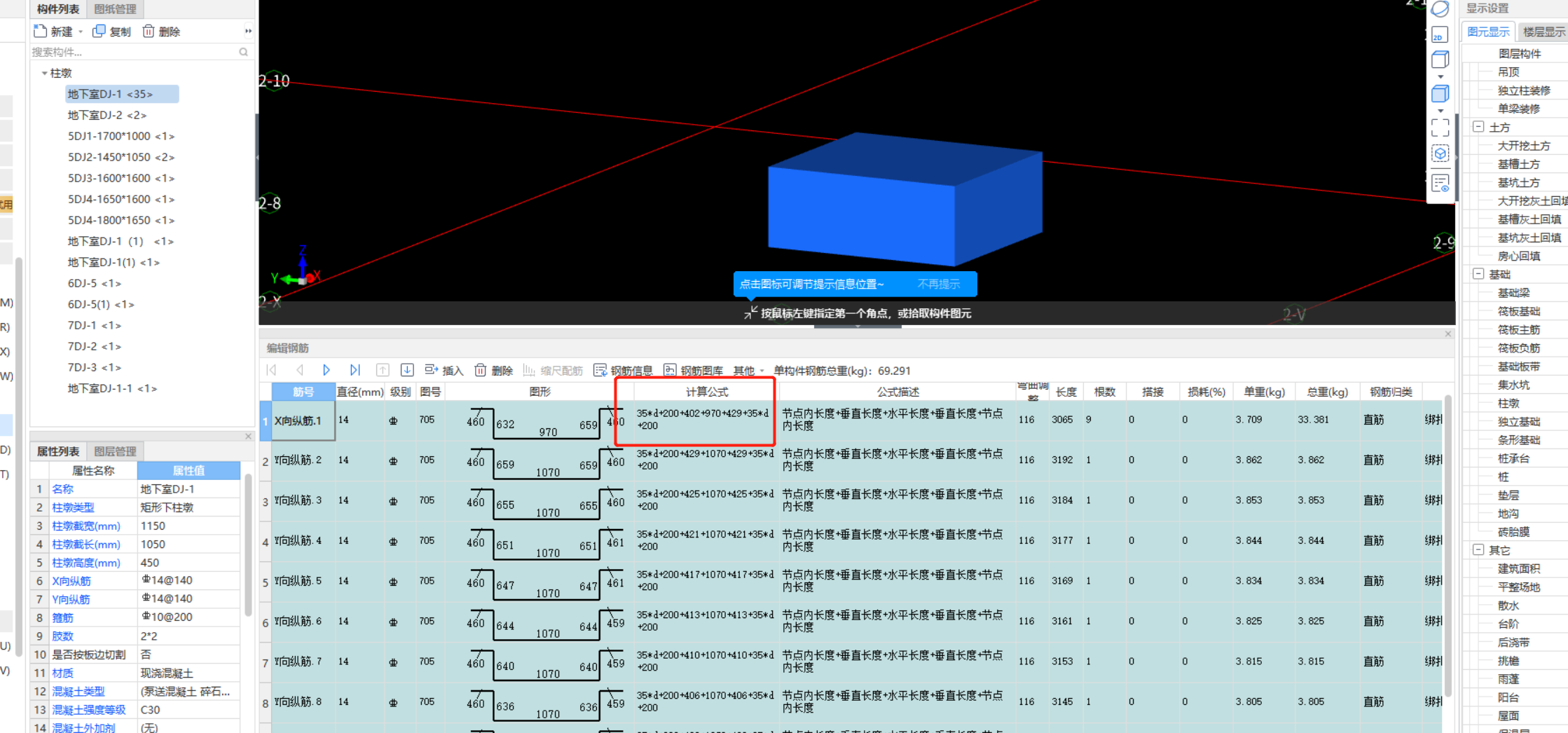
Task: Click the 箍筋 property link
Action: tap(62, 617)
